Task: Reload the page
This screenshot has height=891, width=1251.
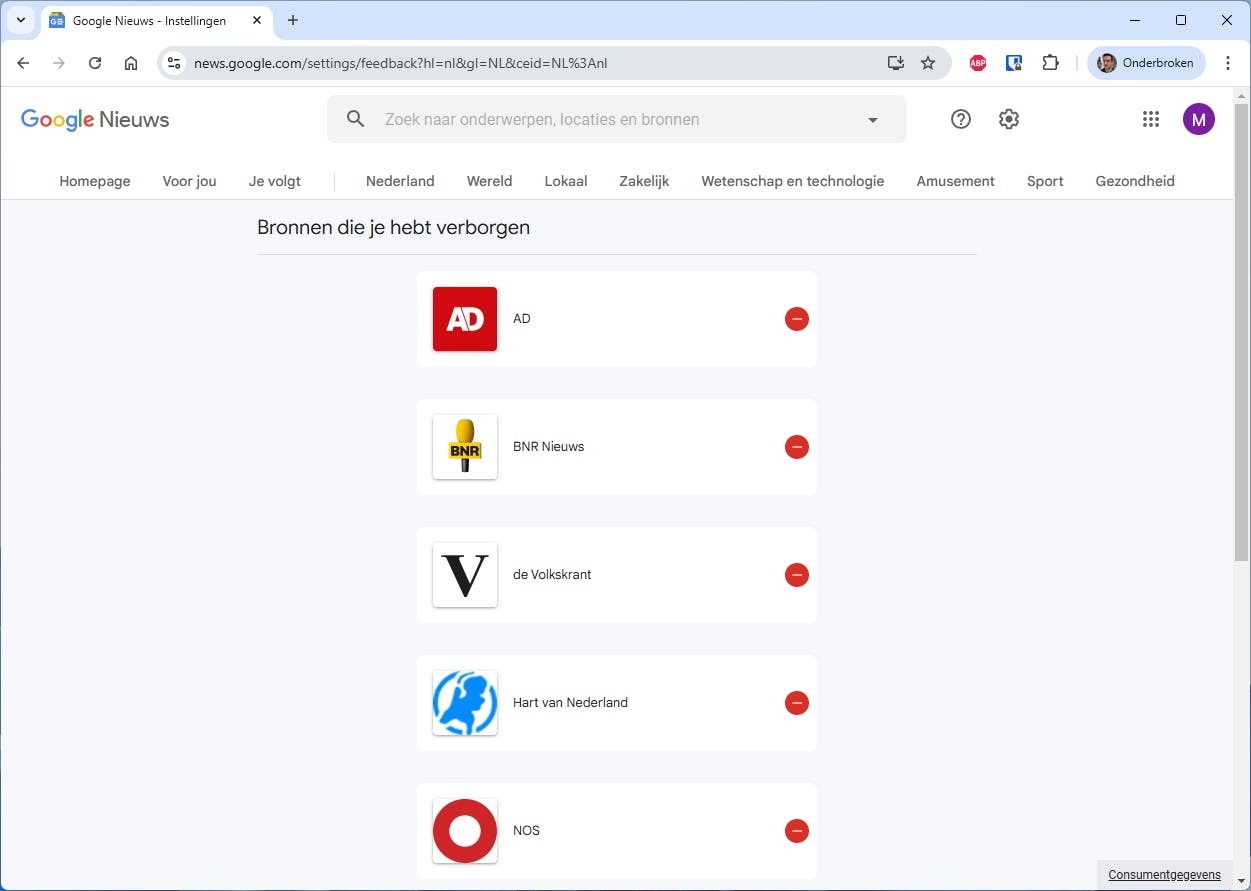Action: [95, 63]
